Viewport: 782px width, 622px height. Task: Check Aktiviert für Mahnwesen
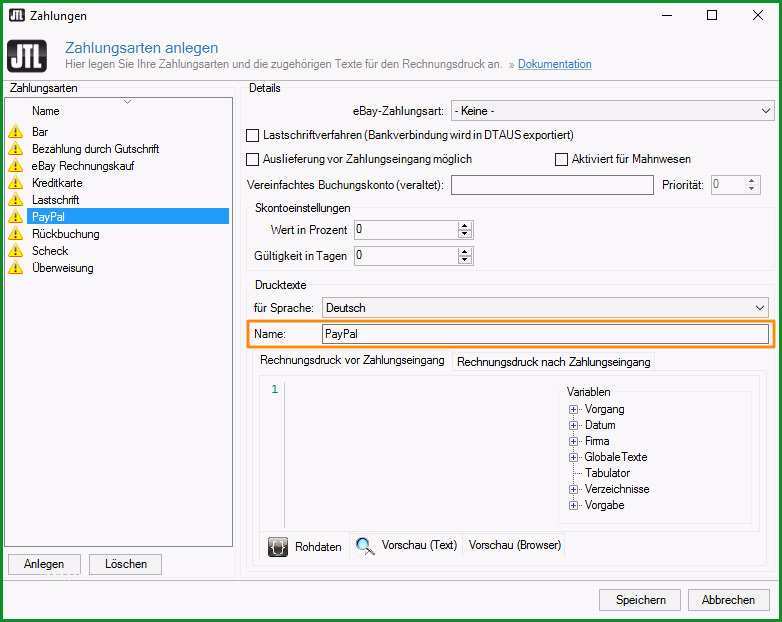(x=561, y=159)
